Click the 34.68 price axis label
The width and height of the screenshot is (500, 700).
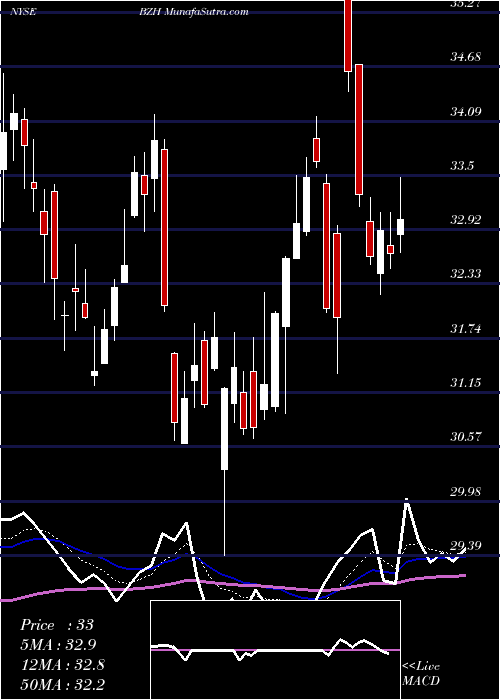[x=466, y=57]
